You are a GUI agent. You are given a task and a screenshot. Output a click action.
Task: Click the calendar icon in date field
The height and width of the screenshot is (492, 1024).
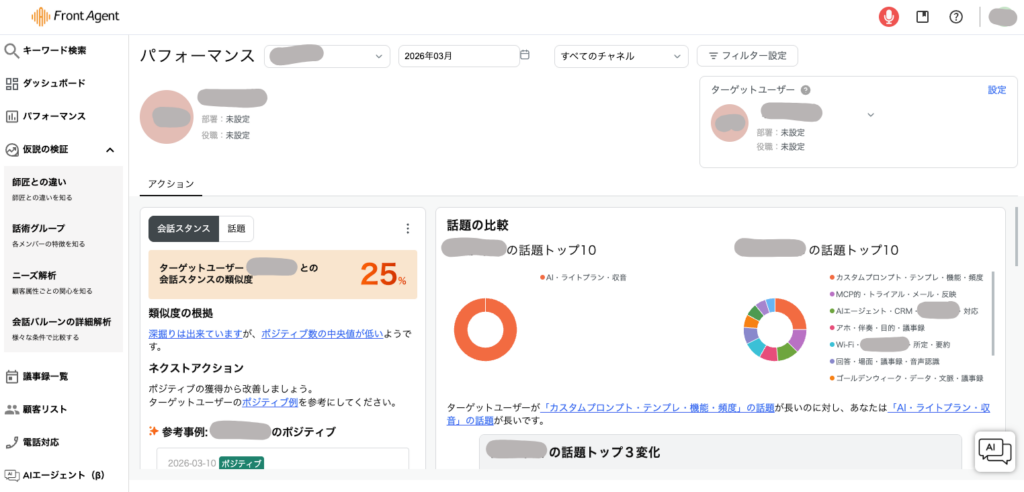click(x=525, y=56)
